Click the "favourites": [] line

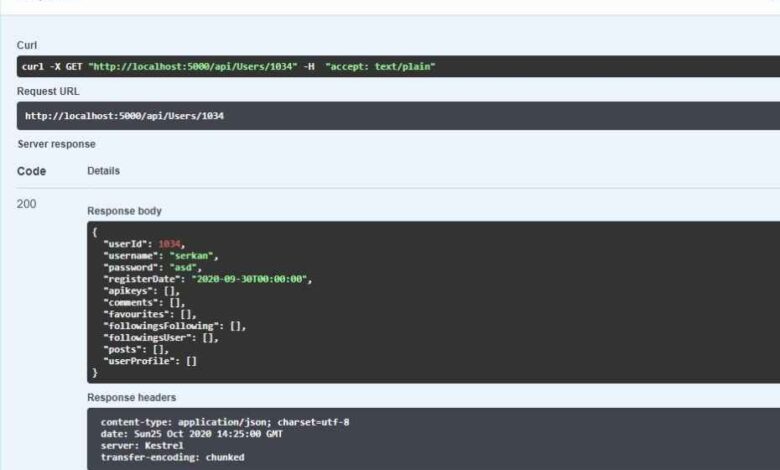150,314
